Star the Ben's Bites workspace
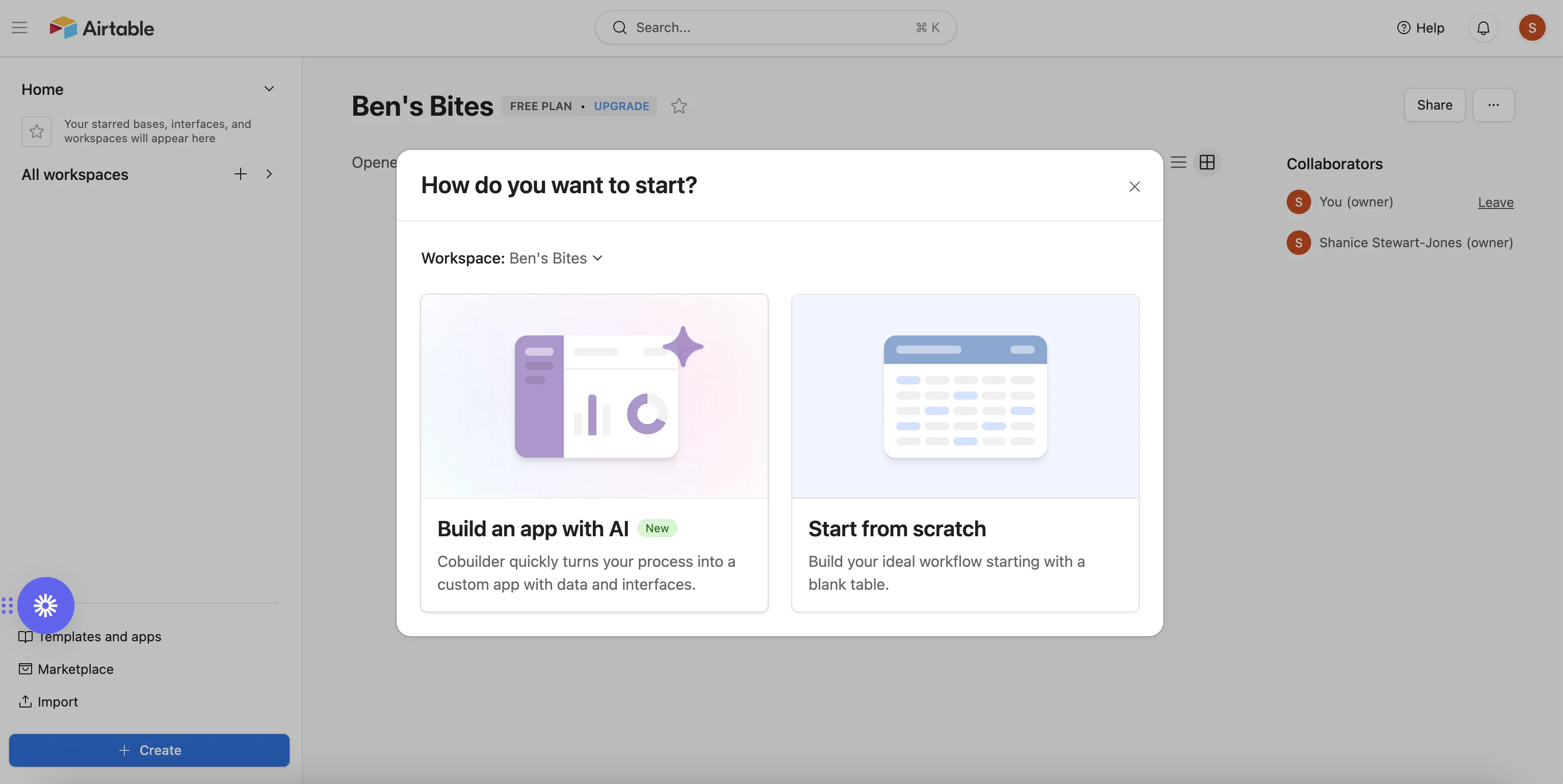This screenshot has width=1563, height=784. 679,106
